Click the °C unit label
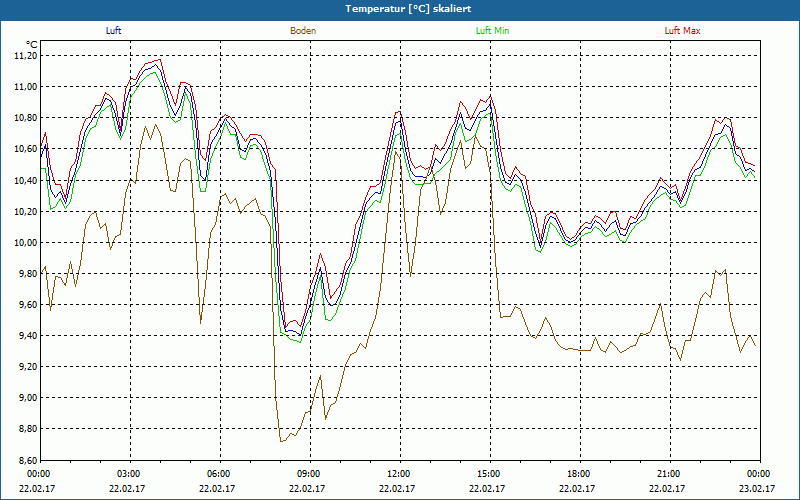The width and height of the screenshot is (800, 500). [32, 45]
